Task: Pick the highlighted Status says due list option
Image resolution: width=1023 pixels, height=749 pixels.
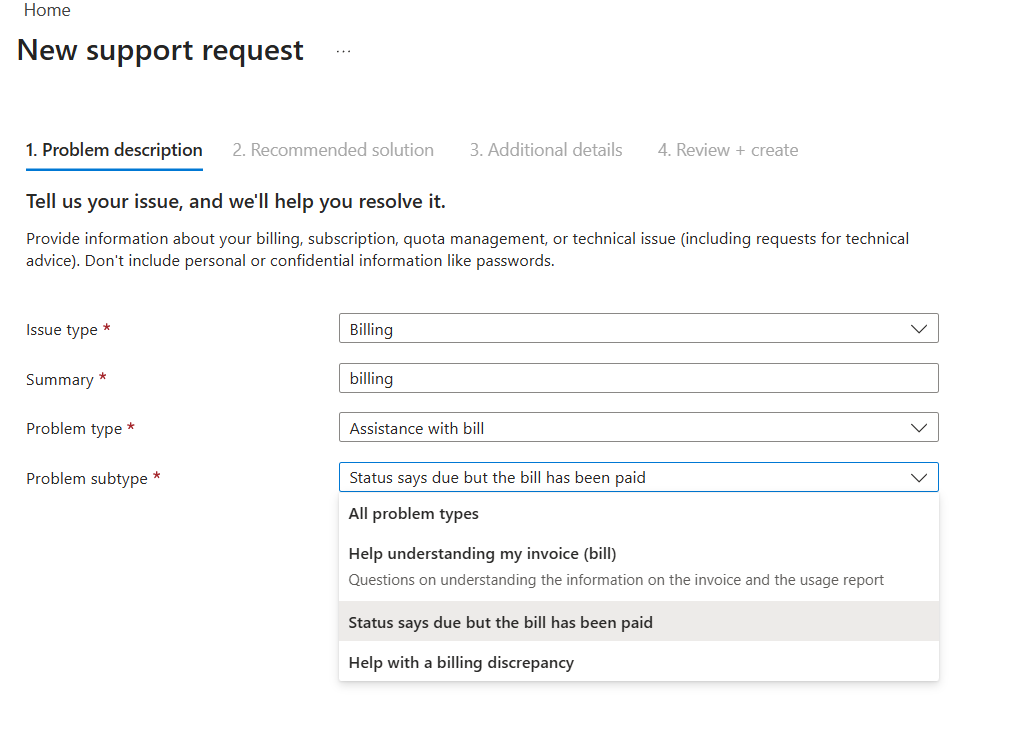Action: (500, 622)
